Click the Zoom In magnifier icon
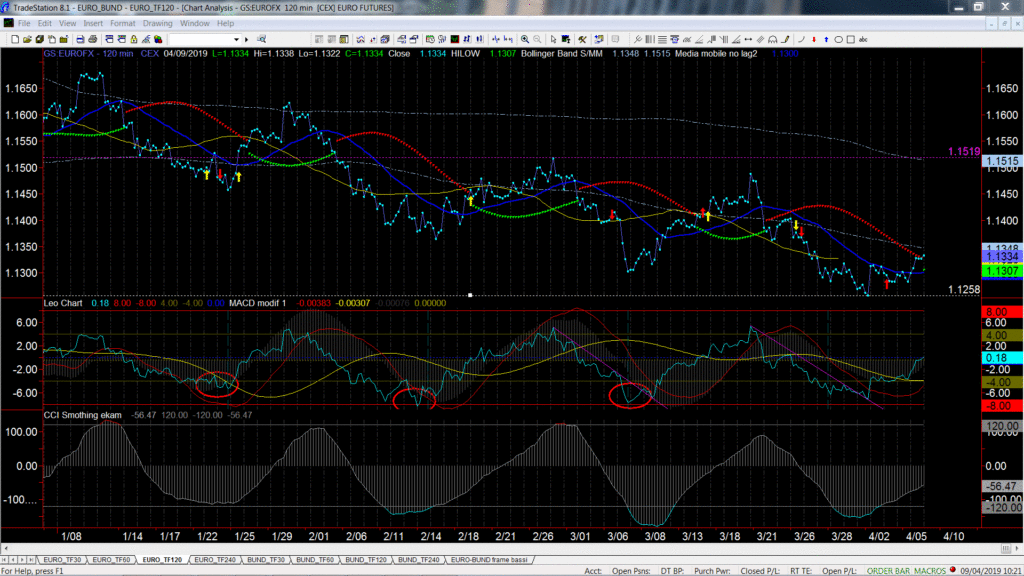The image size is (1024, 576). (x=525, y=39)
